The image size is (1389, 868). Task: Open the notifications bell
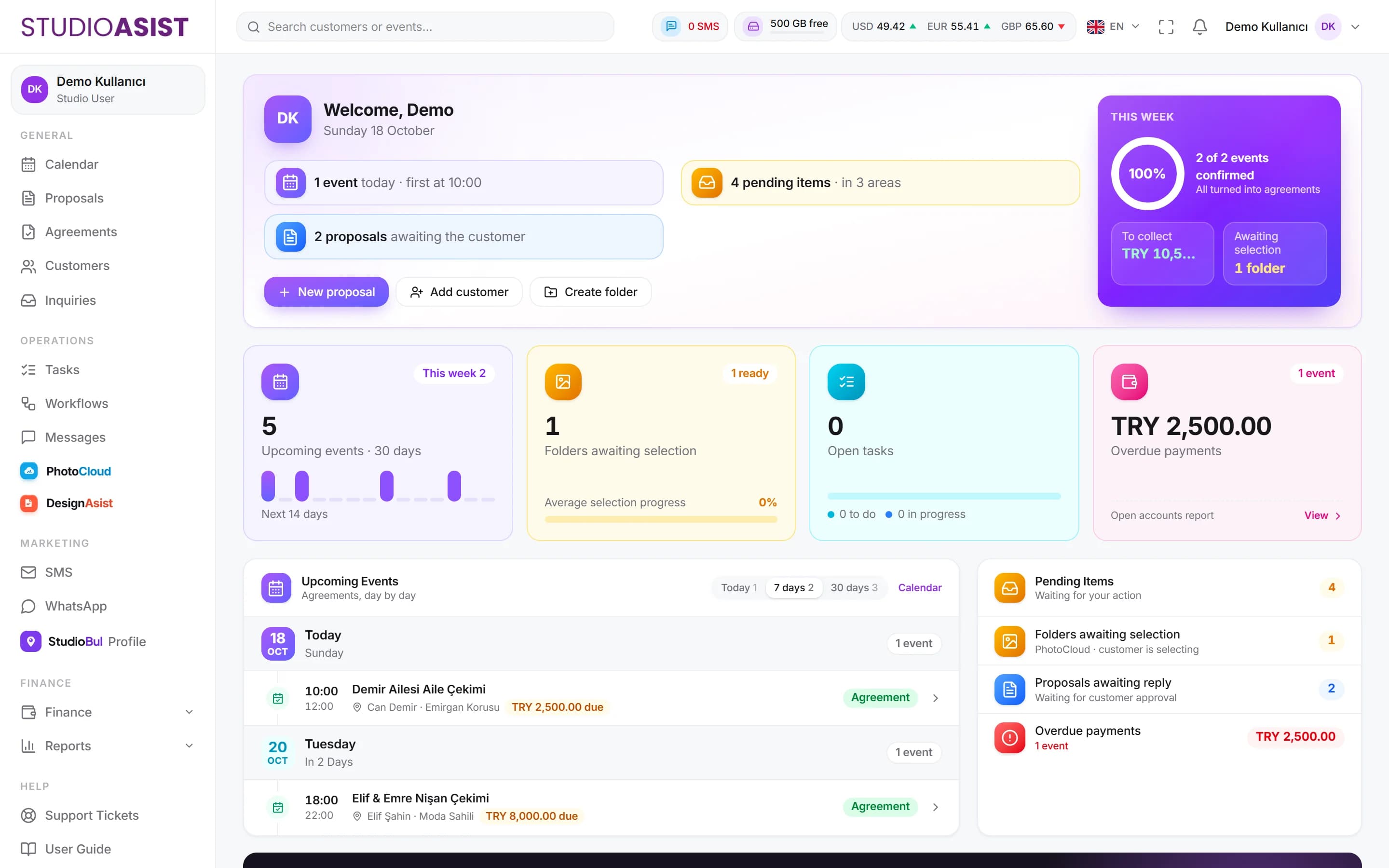1199,27
